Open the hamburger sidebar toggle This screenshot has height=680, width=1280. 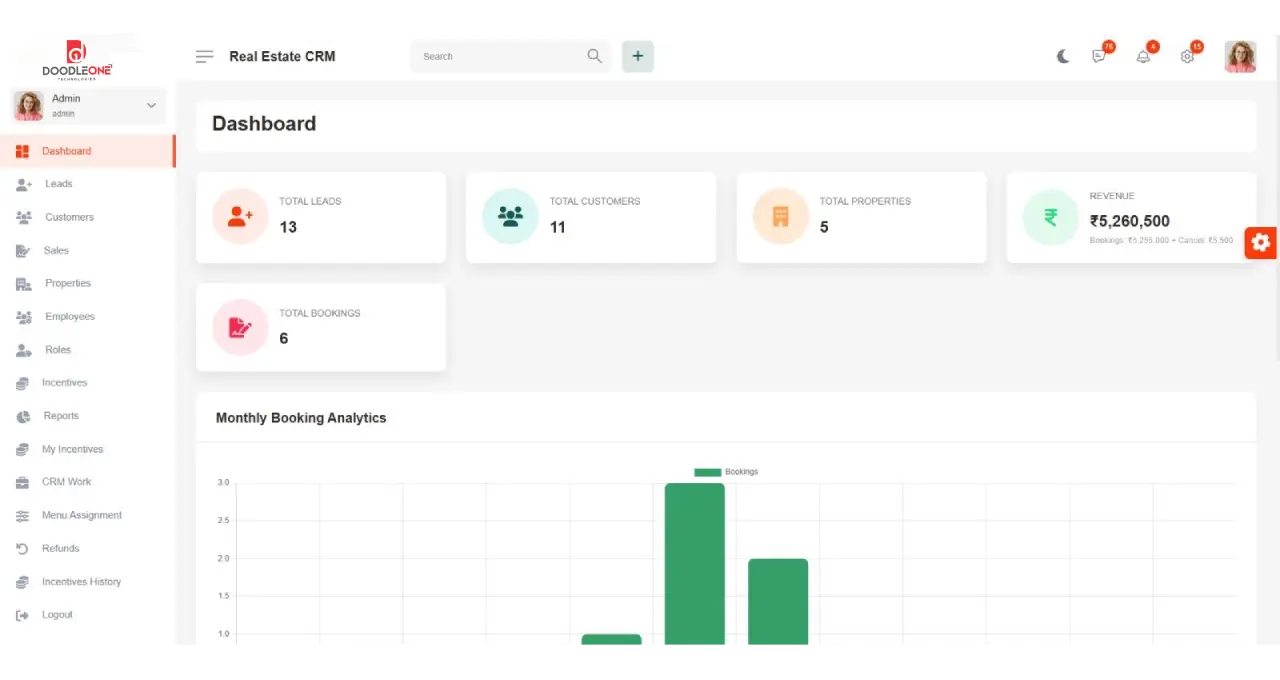pos(205,56)
